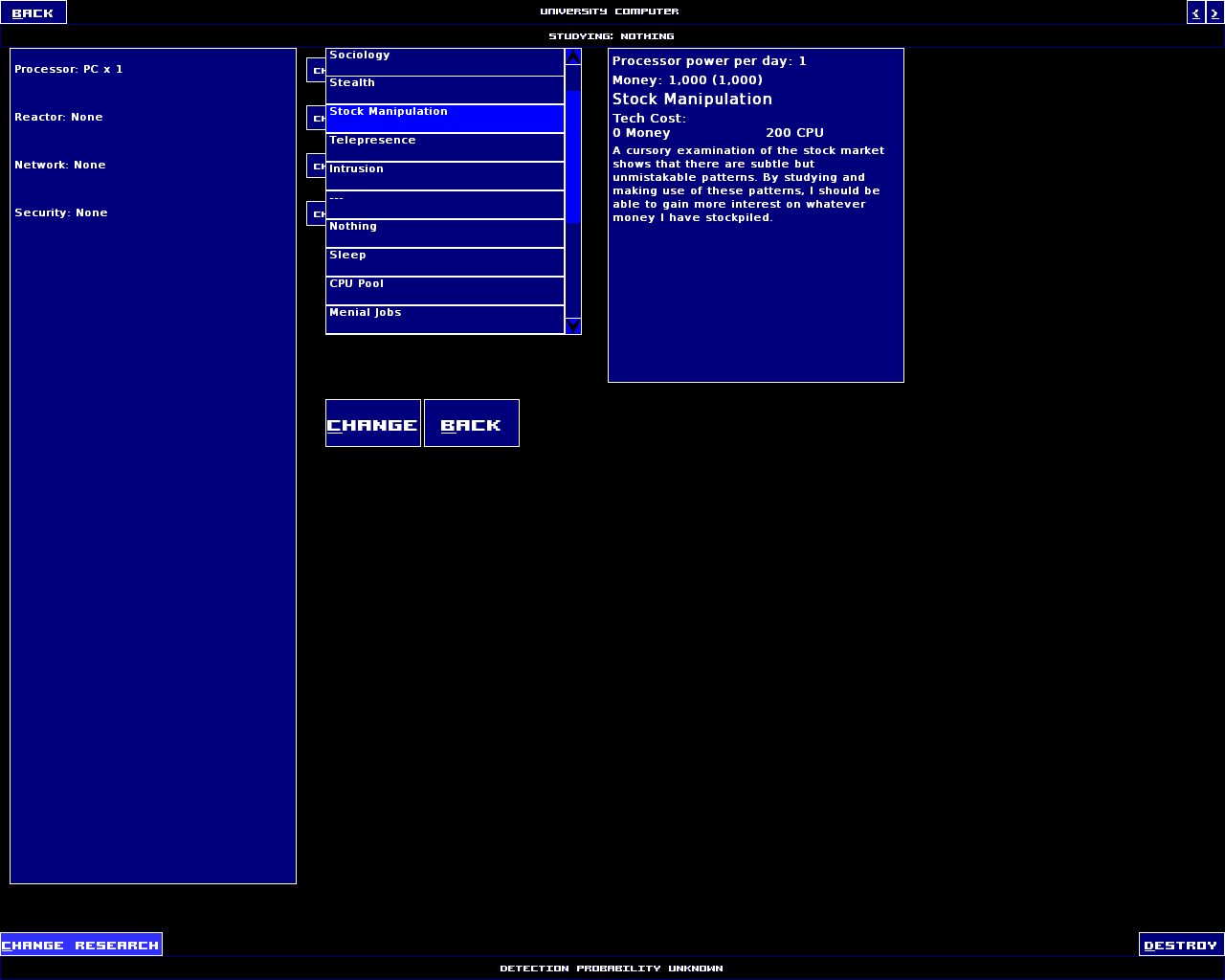Select Stealth in the research list
The height and width of the screenshot is (980, 1225).
tap(444, 90)
